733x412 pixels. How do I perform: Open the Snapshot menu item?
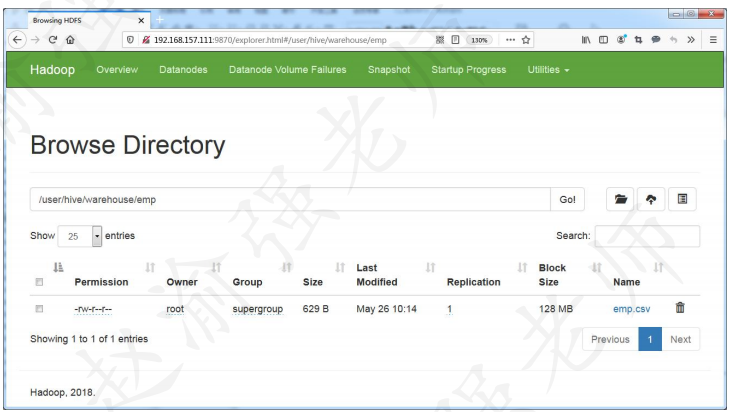click(389, 70)
